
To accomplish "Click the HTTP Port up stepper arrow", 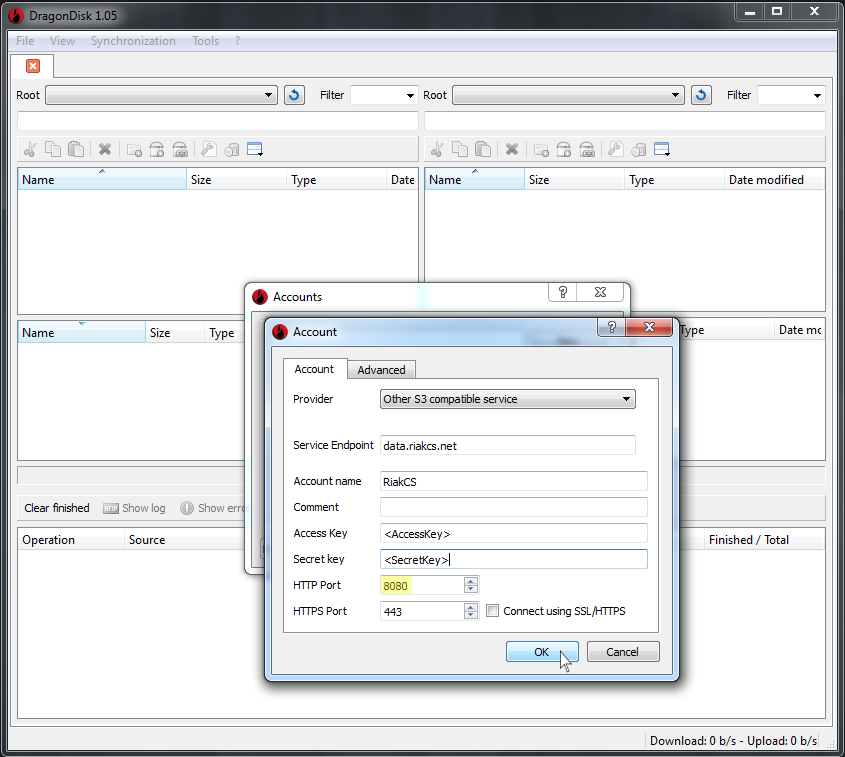I will [x=470, y=581].
